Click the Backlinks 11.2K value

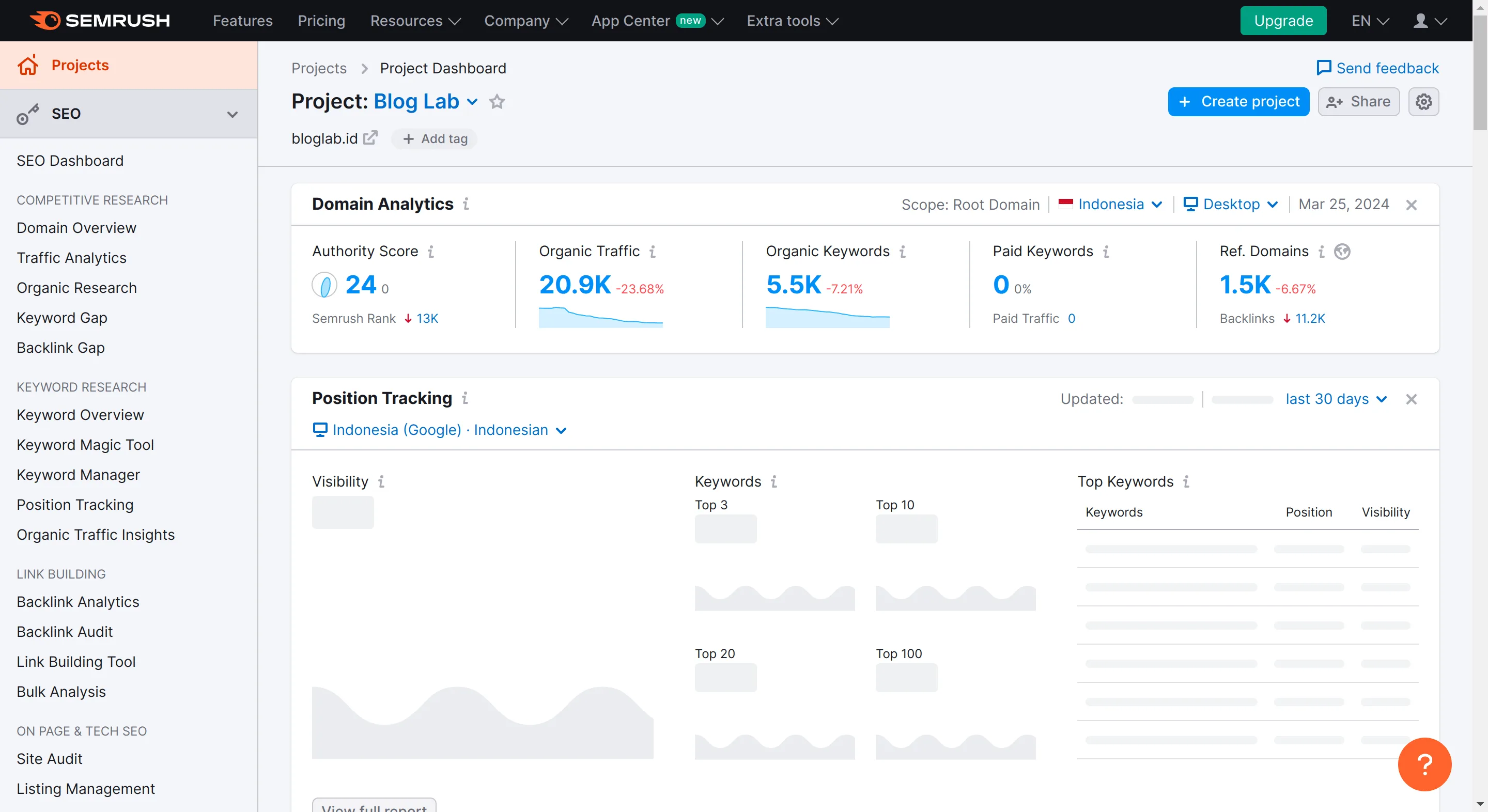pos(1310,319)
